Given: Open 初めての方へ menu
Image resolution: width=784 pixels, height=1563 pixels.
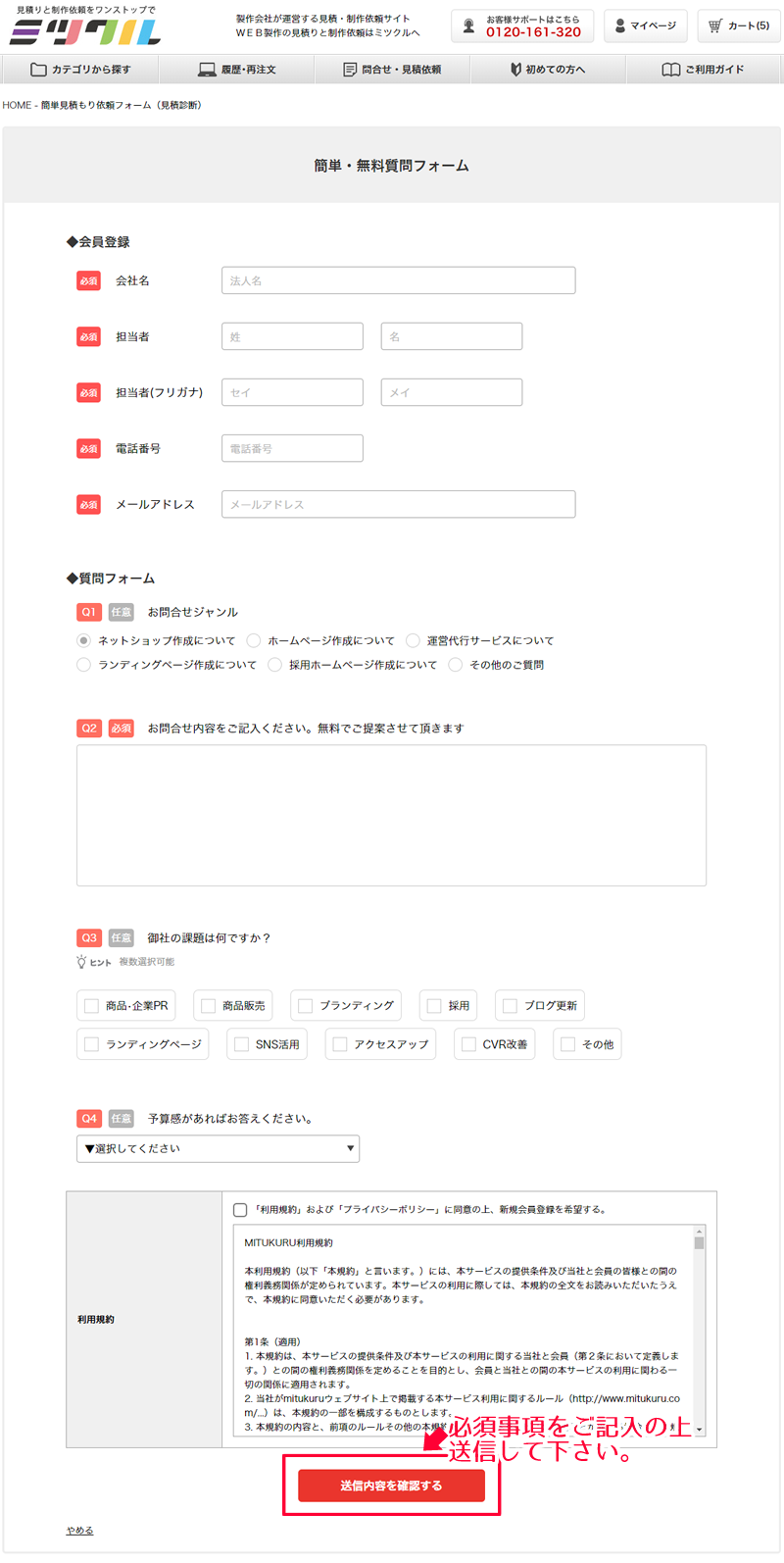Looking at the screenshot, I should 549,70.
